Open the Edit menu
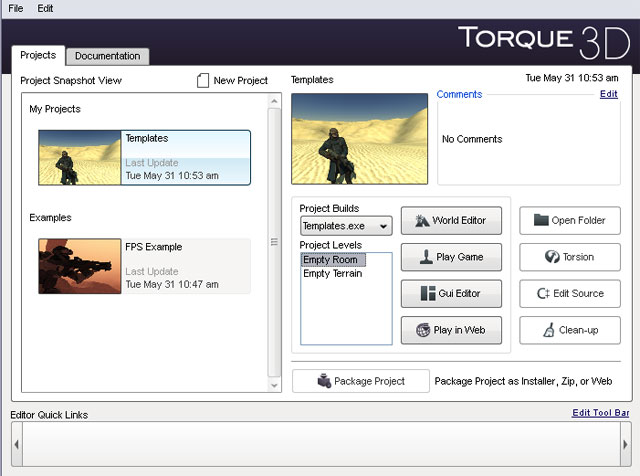 (x=46, y=8)
